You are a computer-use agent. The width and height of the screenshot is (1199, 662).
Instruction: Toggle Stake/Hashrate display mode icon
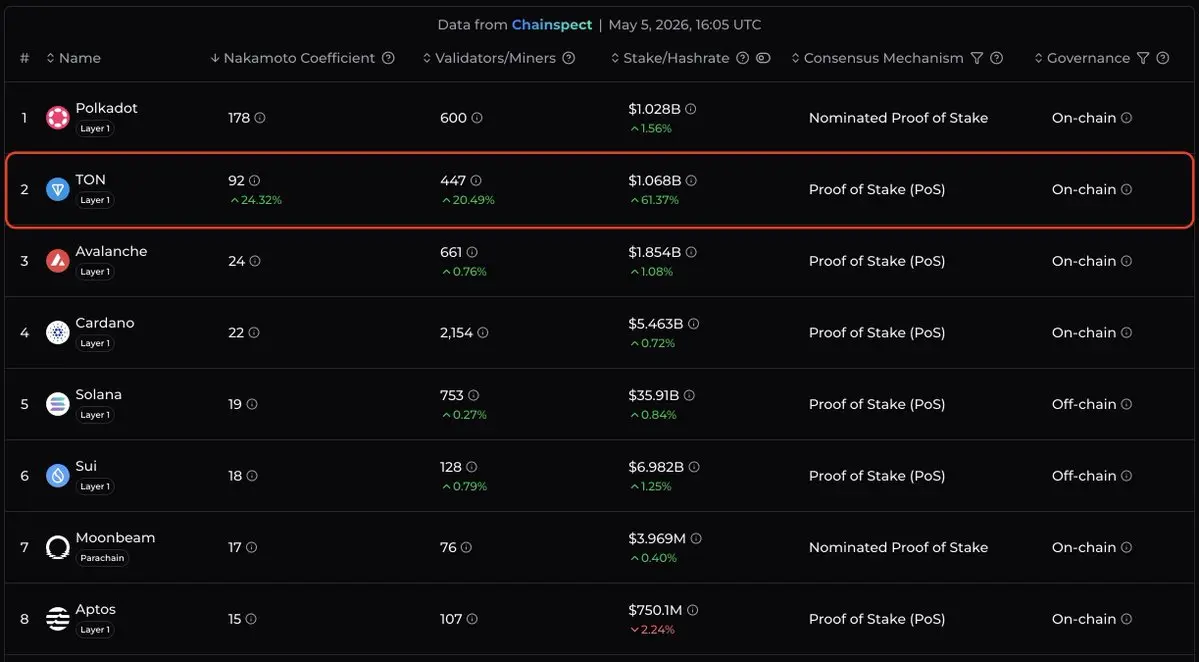pos(763,58)
